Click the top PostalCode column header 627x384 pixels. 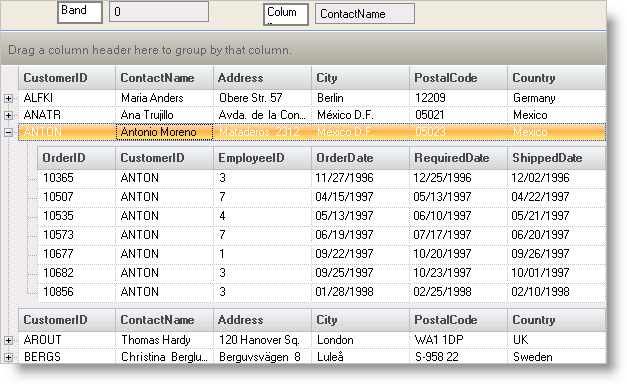pos(458,78)
